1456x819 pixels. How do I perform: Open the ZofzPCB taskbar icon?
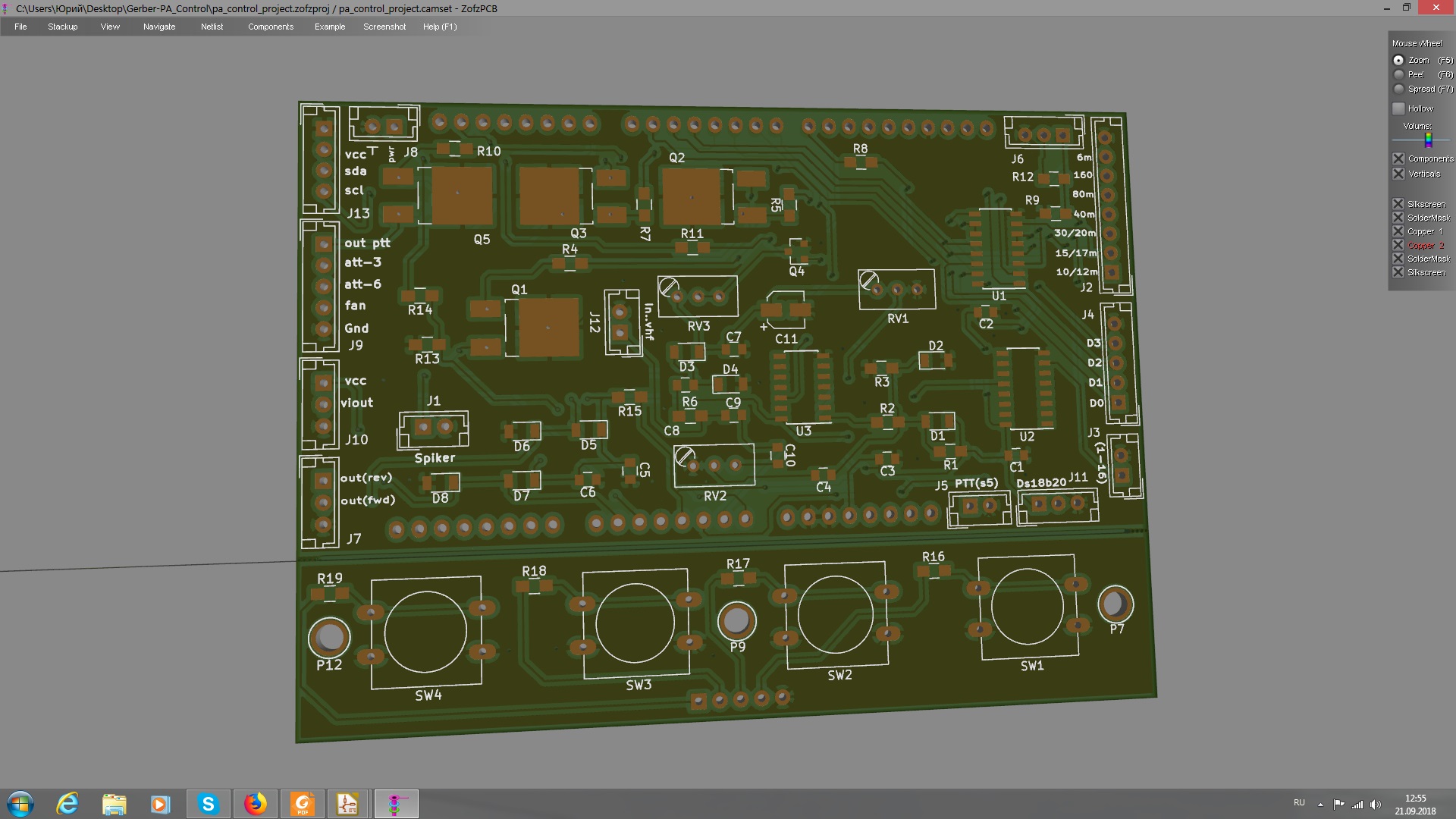(x=395, y=804)
